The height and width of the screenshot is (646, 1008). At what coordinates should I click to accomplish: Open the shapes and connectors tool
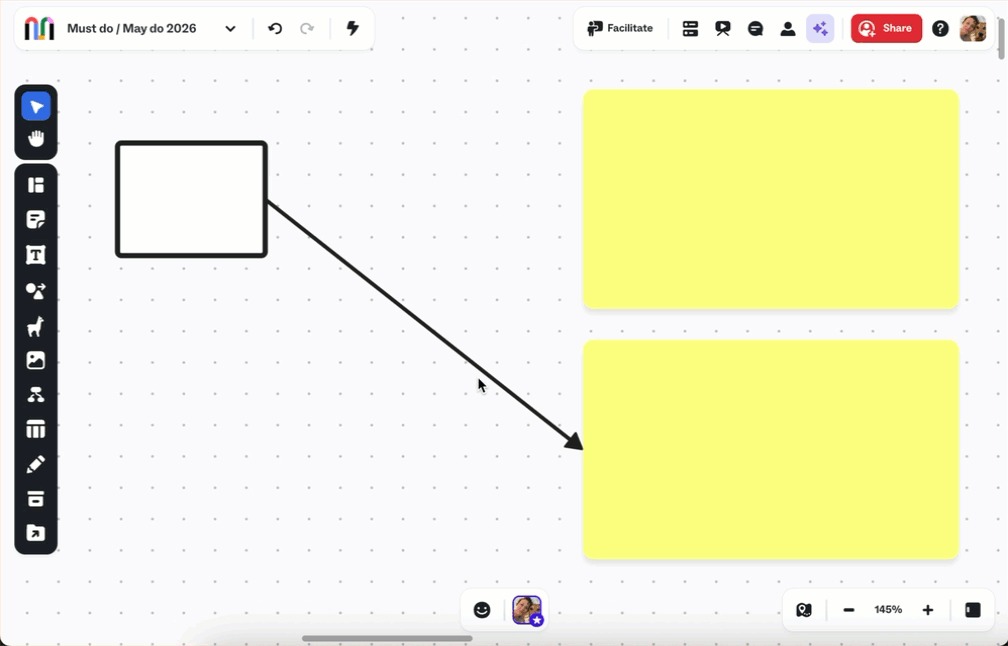pyautogui.click(x=36, y=291)
